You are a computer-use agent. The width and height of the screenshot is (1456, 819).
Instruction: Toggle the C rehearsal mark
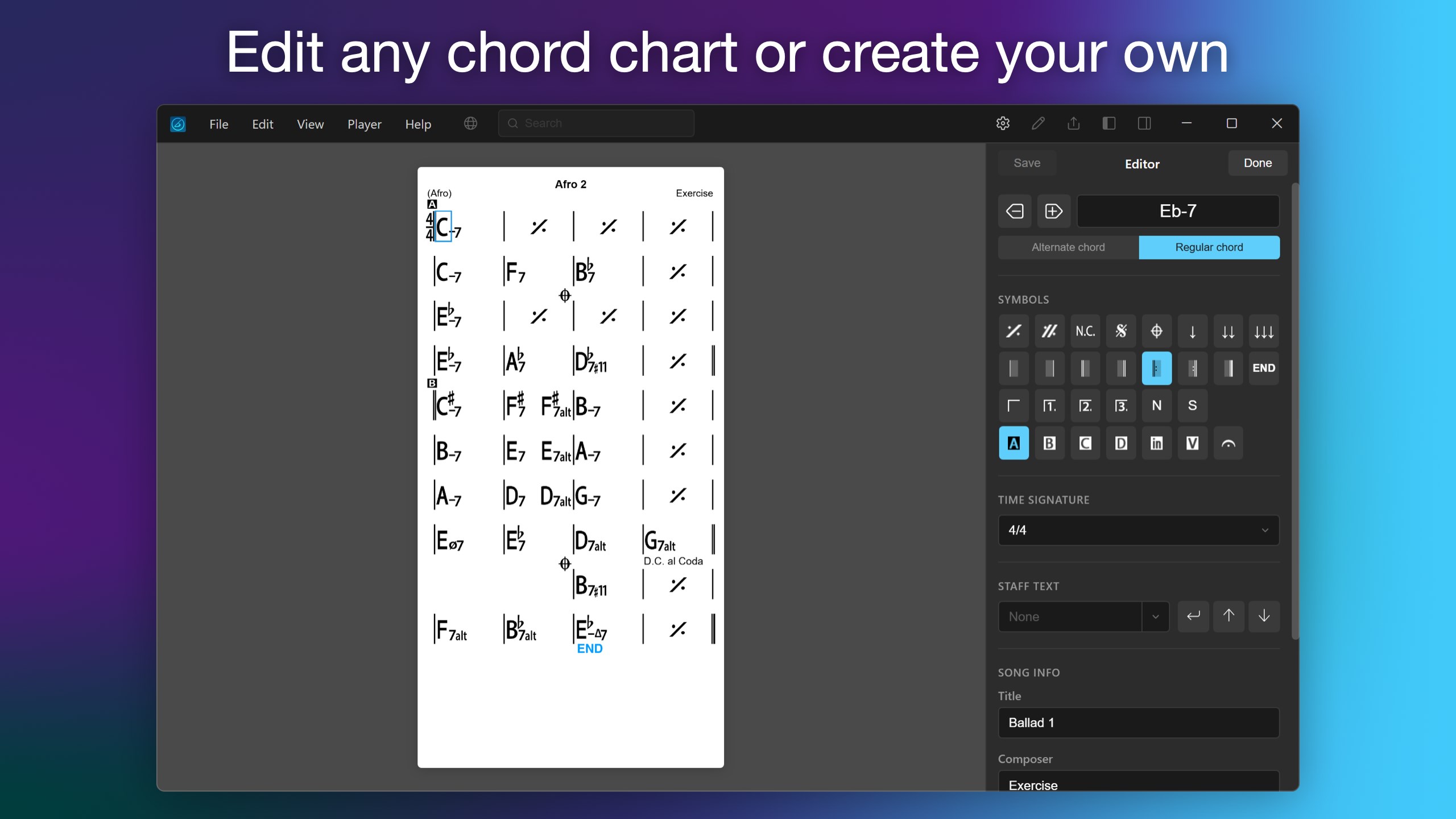pos(1085,443)
